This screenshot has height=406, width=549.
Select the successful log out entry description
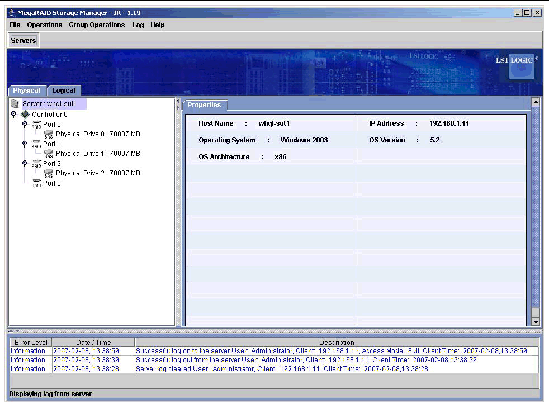click(x=306, y=360)
